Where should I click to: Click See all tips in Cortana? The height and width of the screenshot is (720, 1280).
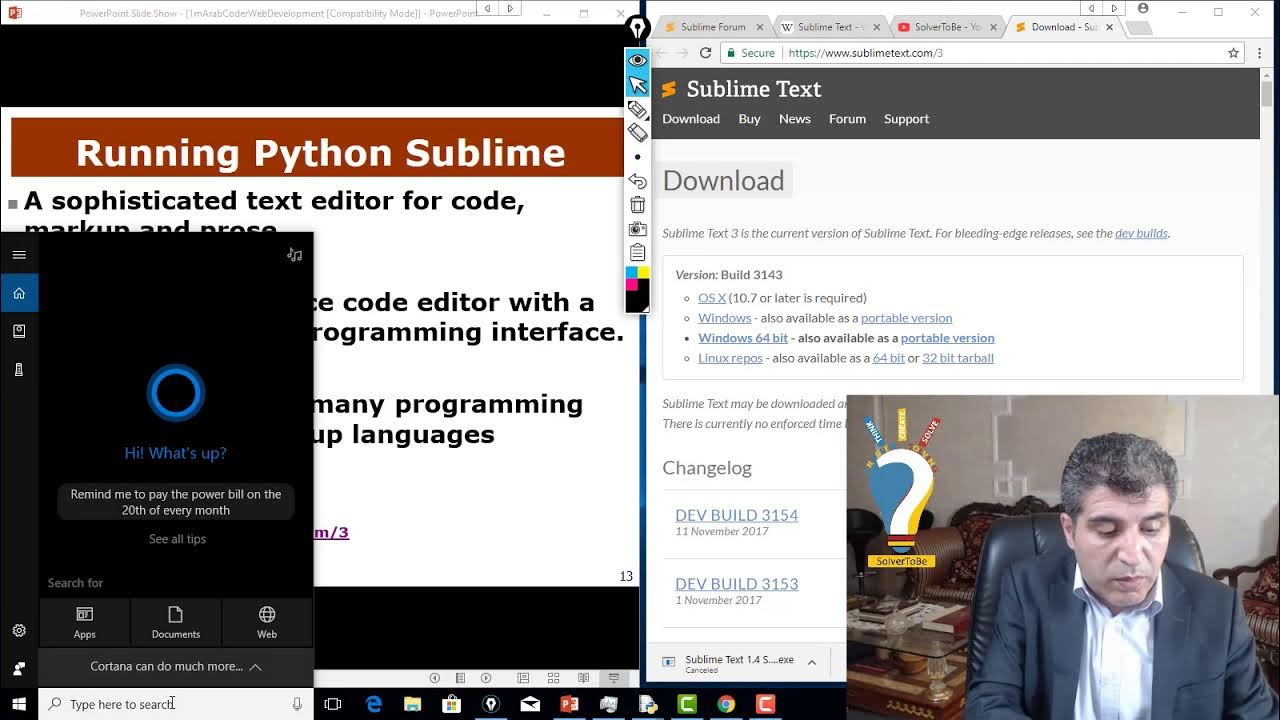click(177, 539)
